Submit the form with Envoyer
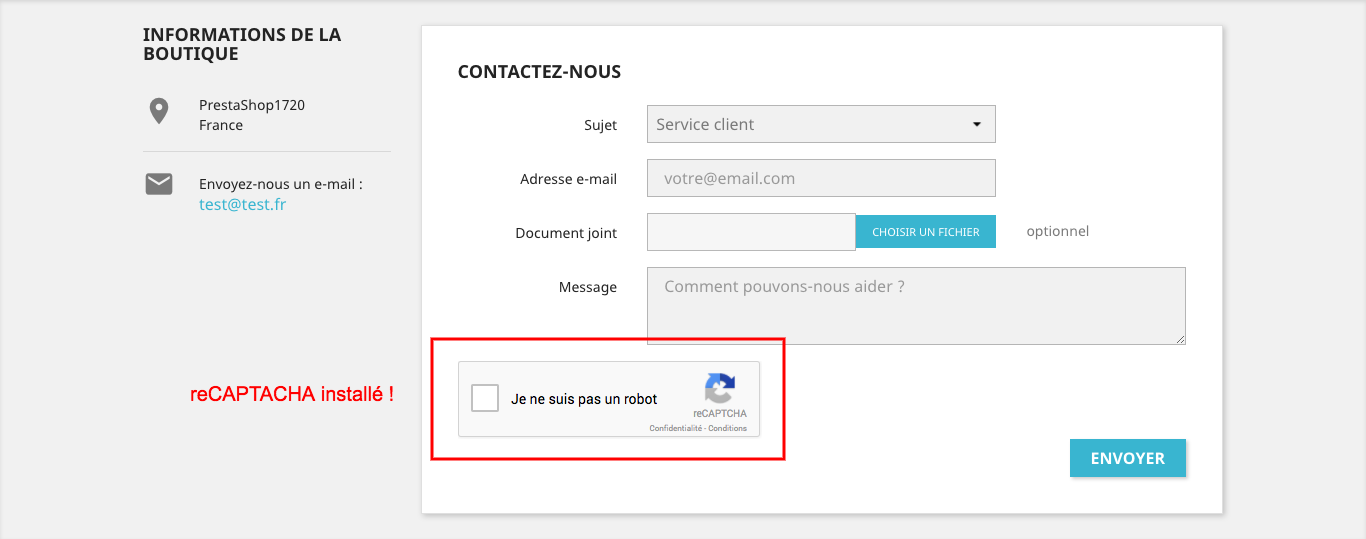The width and height of the screenshot is (1366, 539). pos(1127,458)
